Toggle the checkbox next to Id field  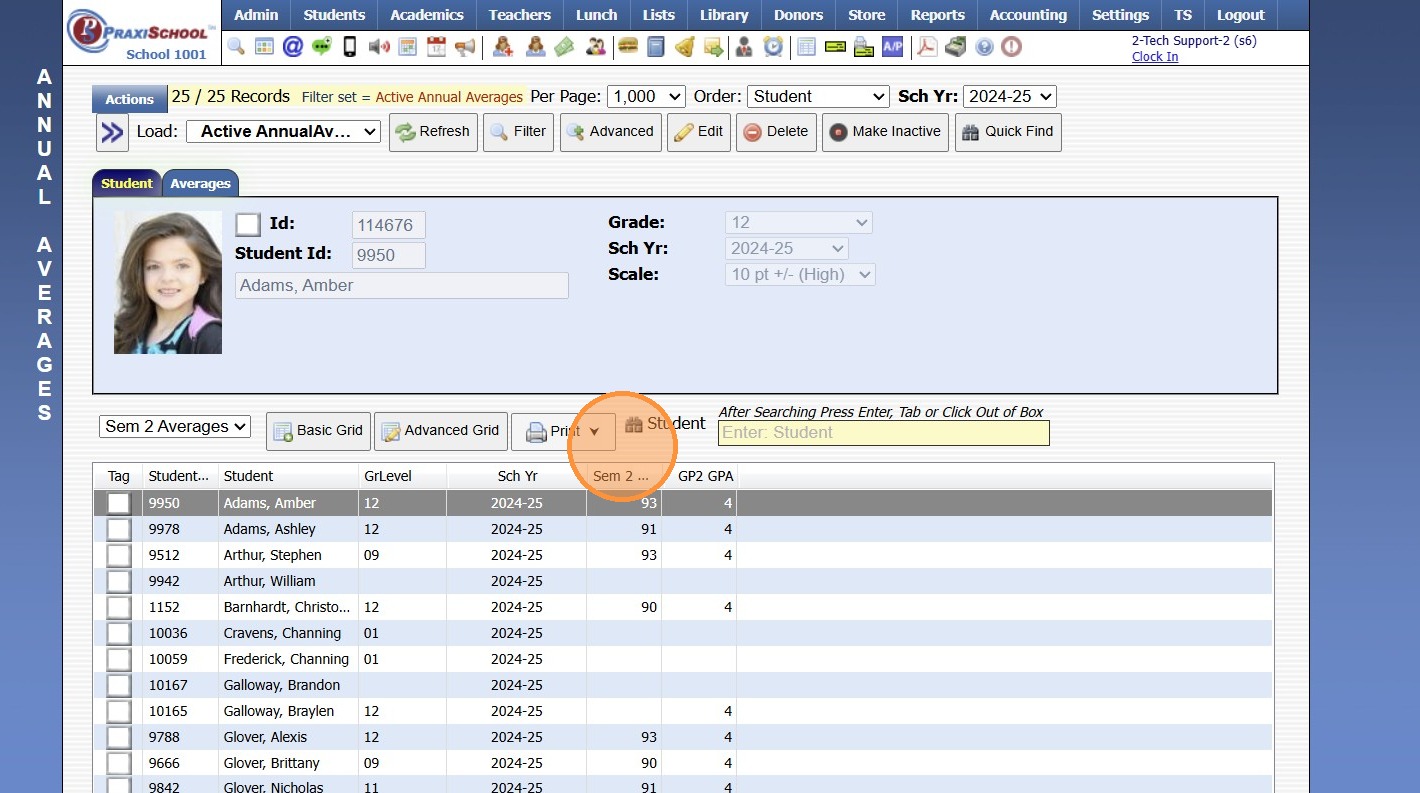[248, 224]
